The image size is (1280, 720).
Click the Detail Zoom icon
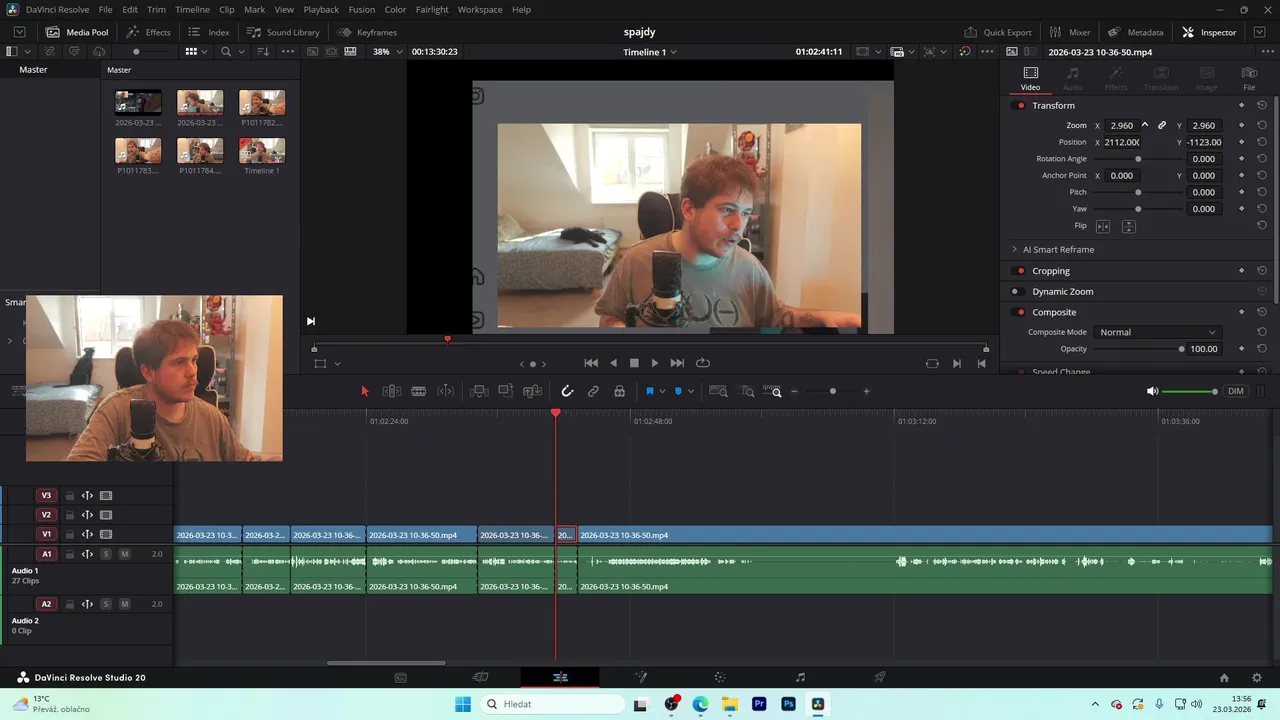pos(748,391)
